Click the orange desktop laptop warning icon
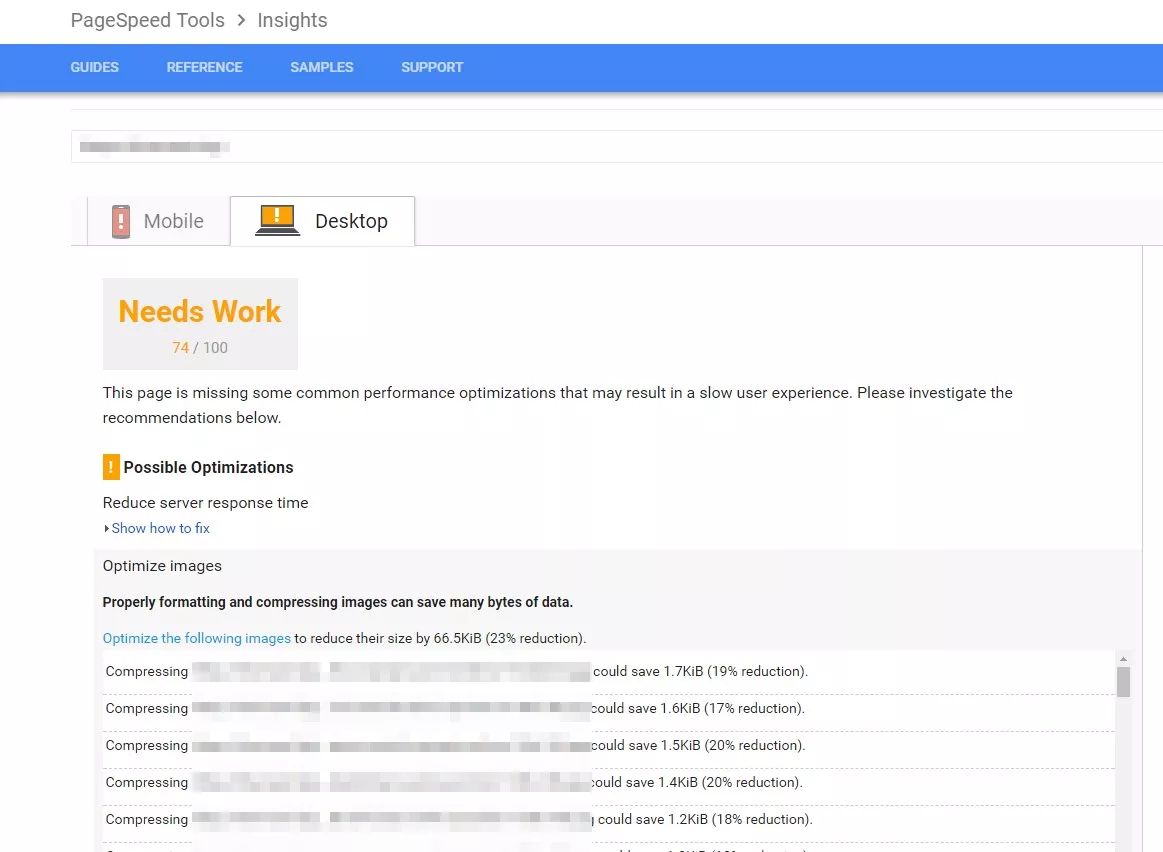This screenshot has height=852, width=1163. point(277,220)
